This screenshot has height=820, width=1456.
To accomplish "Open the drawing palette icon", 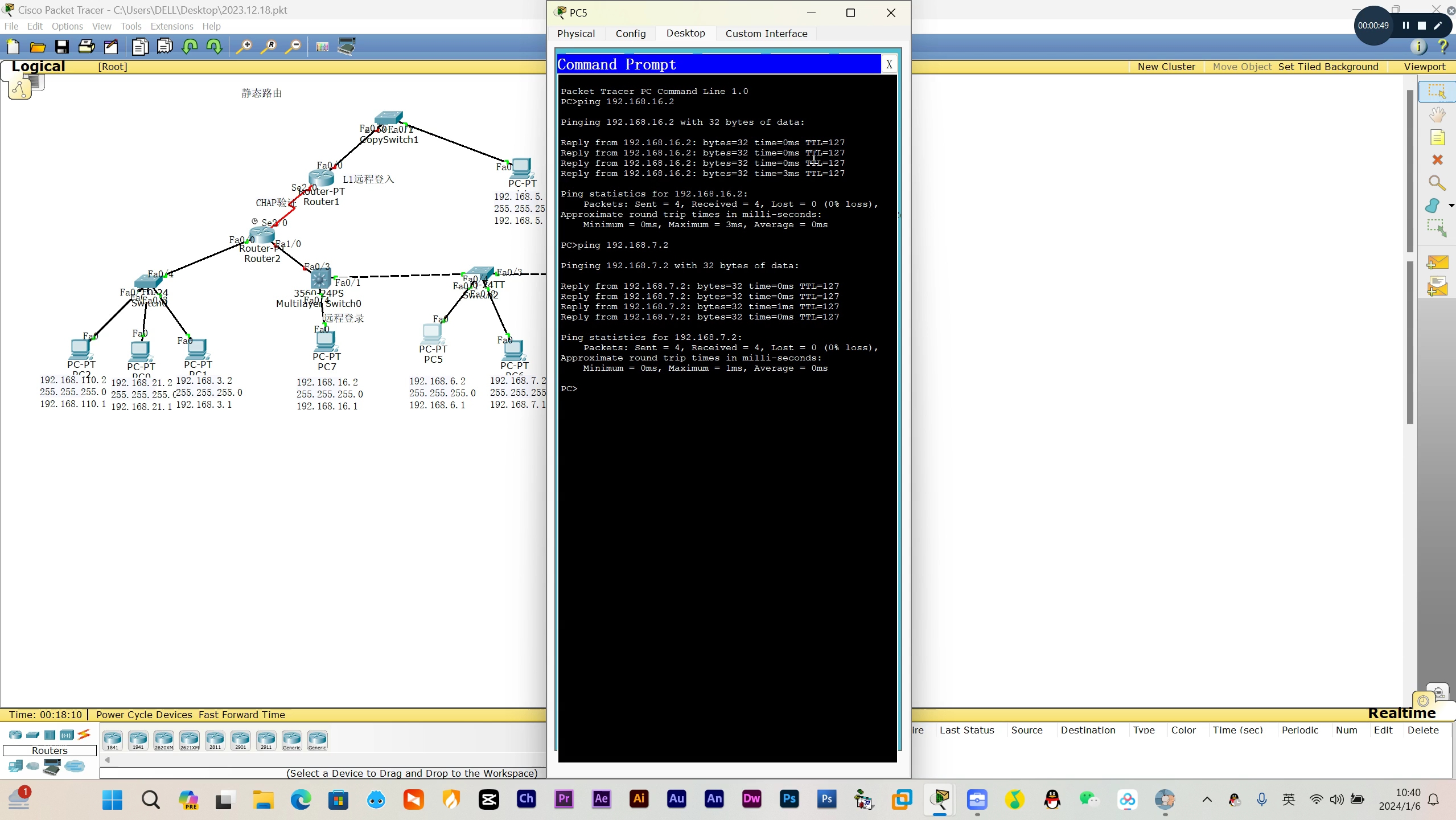I will [322, 47].
